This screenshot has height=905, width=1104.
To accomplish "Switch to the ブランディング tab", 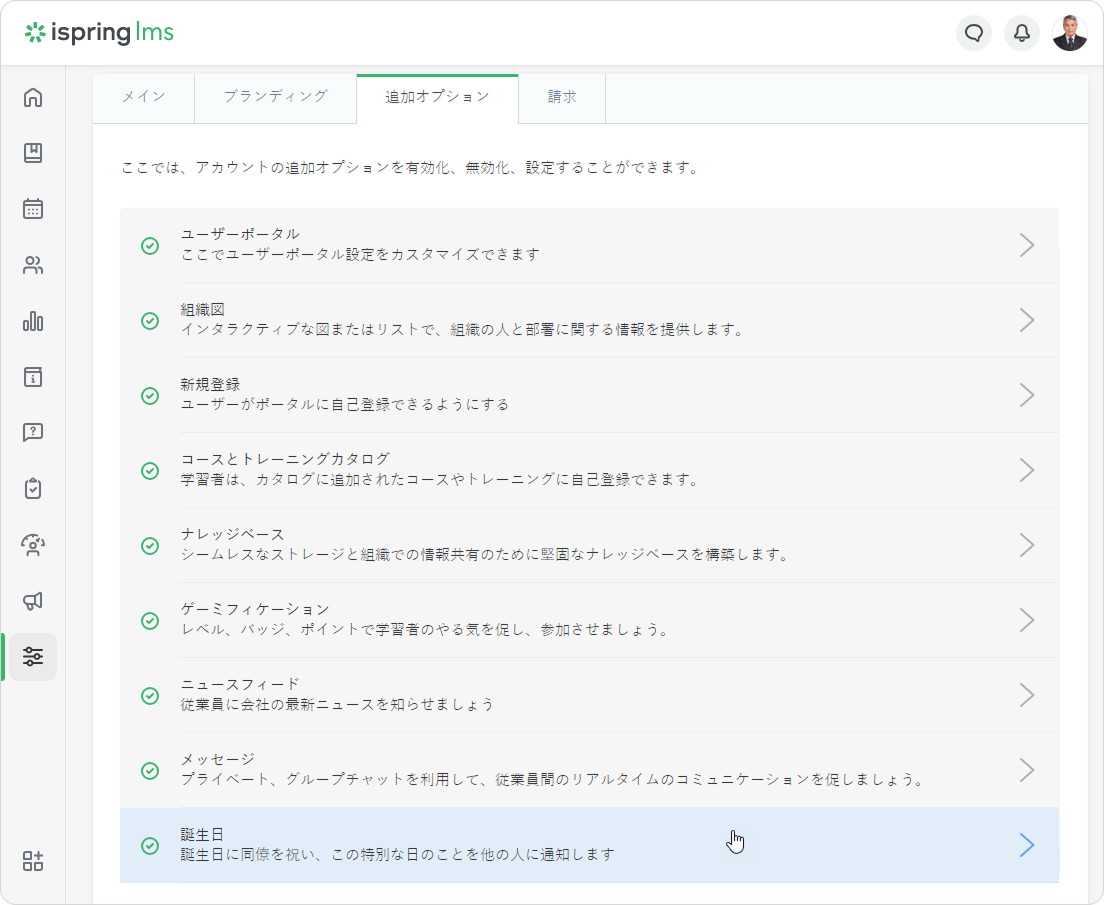I will point(275,97).
